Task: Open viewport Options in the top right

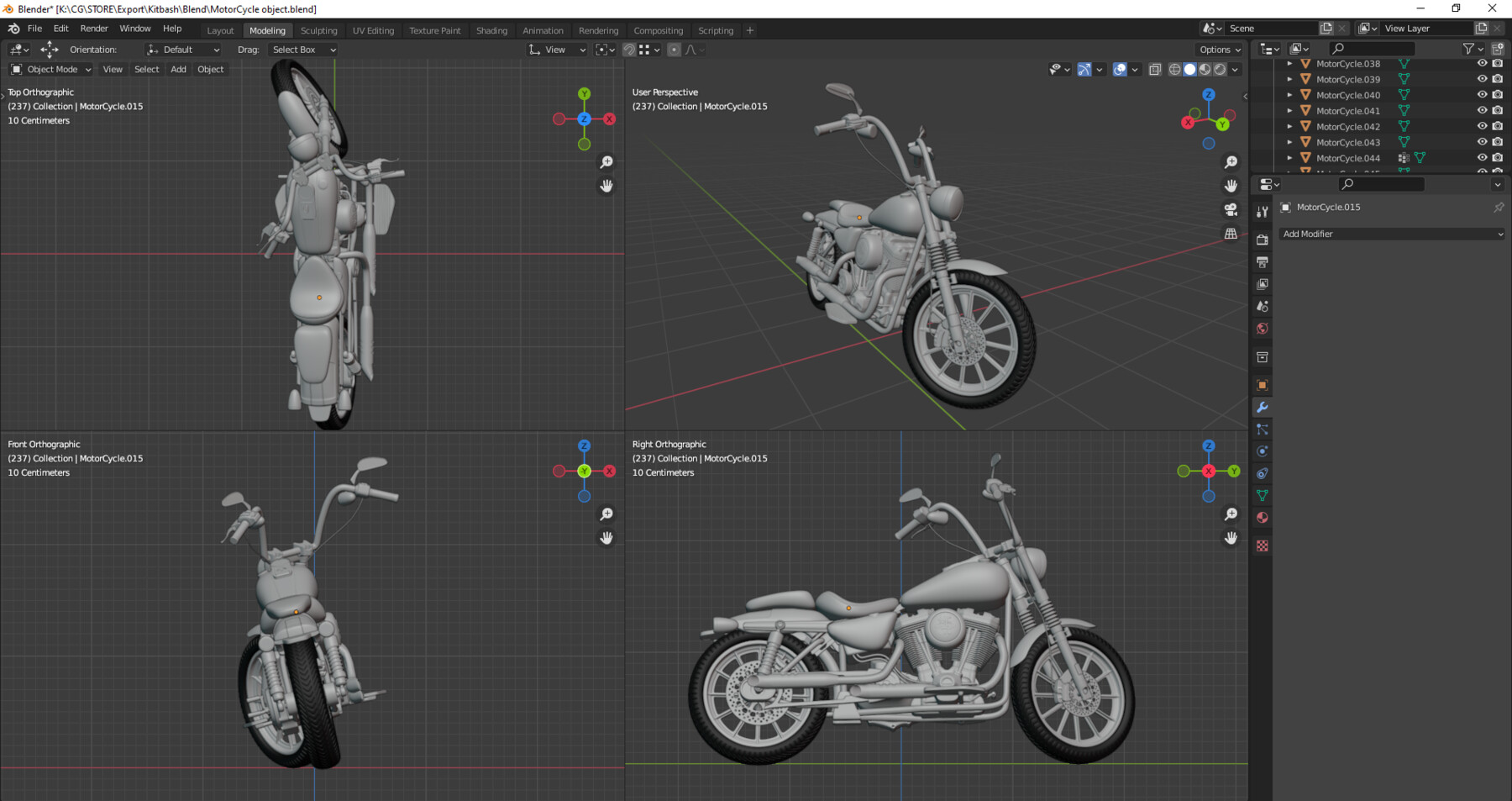Action: (x=1219, y=49)
